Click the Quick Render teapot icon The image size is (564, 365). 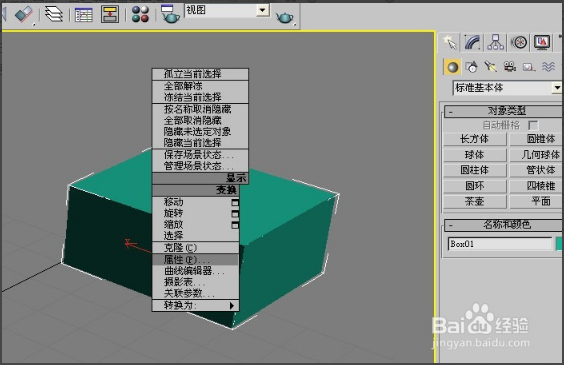coord(284,17)
